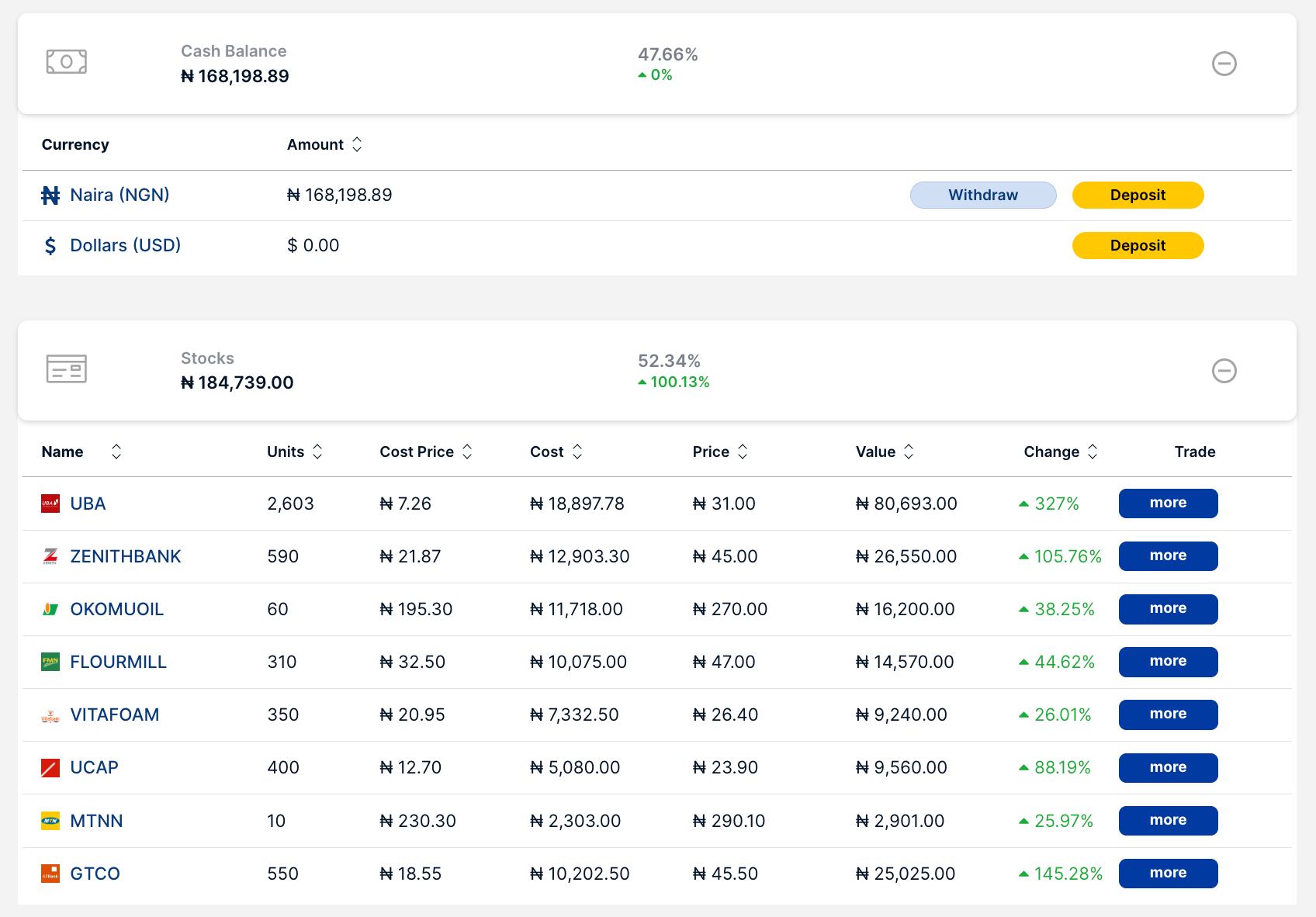The image size is (1316, 917).
Task: Click VITAFOAM's 350 units cell
Action: (x=283, y=715)
